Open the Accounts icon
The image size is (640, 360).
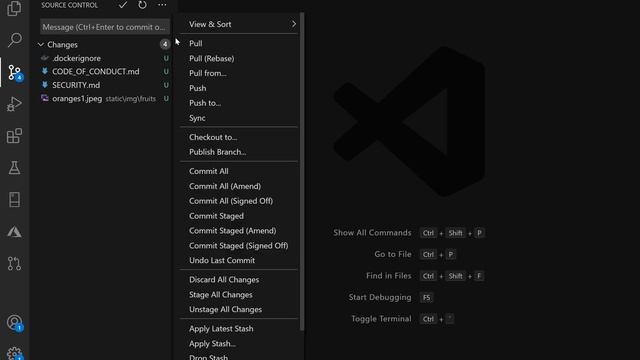[15, 322]
